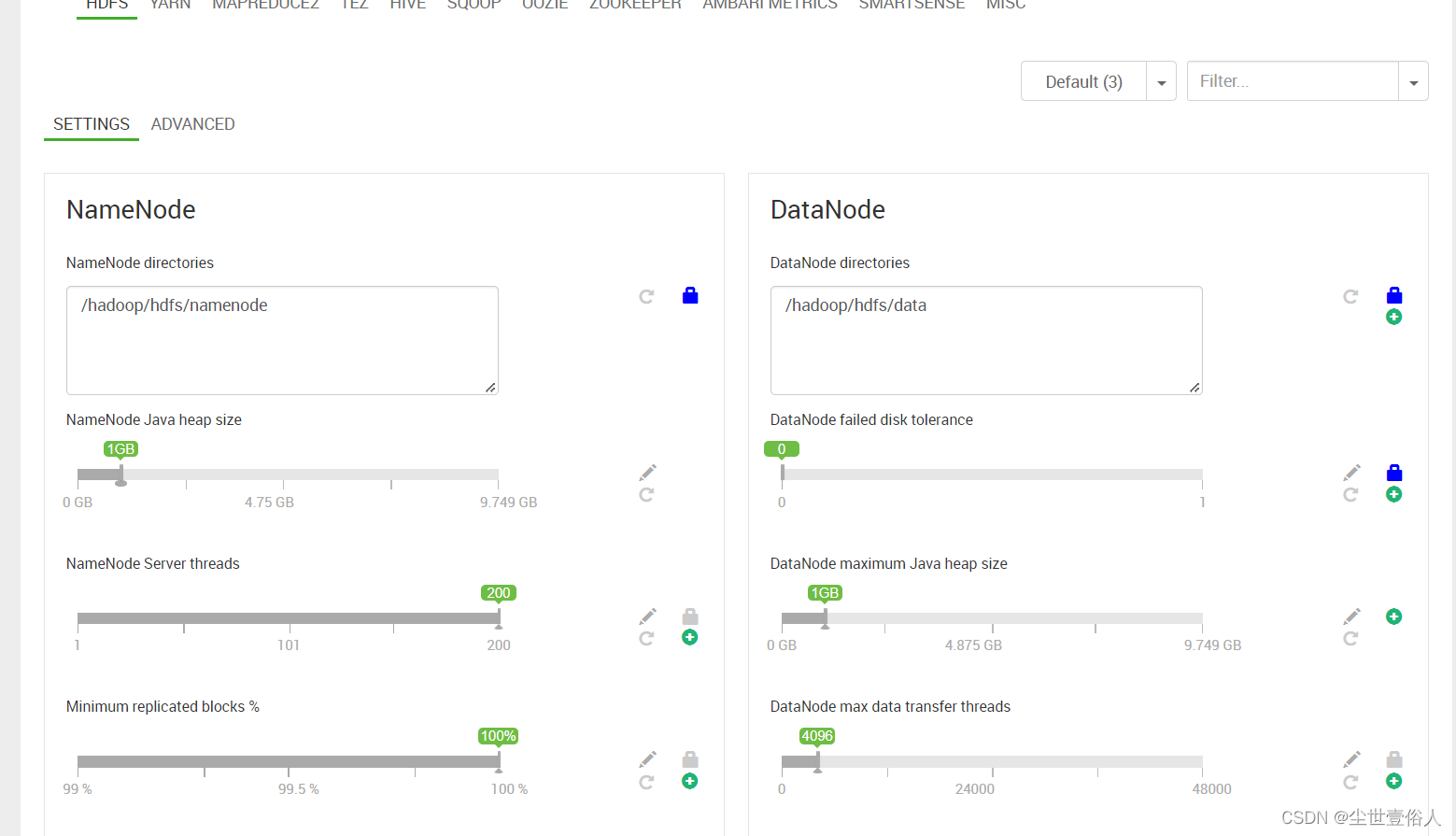The width and height of the screenshot is (1456, 836).
Task: Undo changes for DataNode directories
Action: [x=1350, y=296]
